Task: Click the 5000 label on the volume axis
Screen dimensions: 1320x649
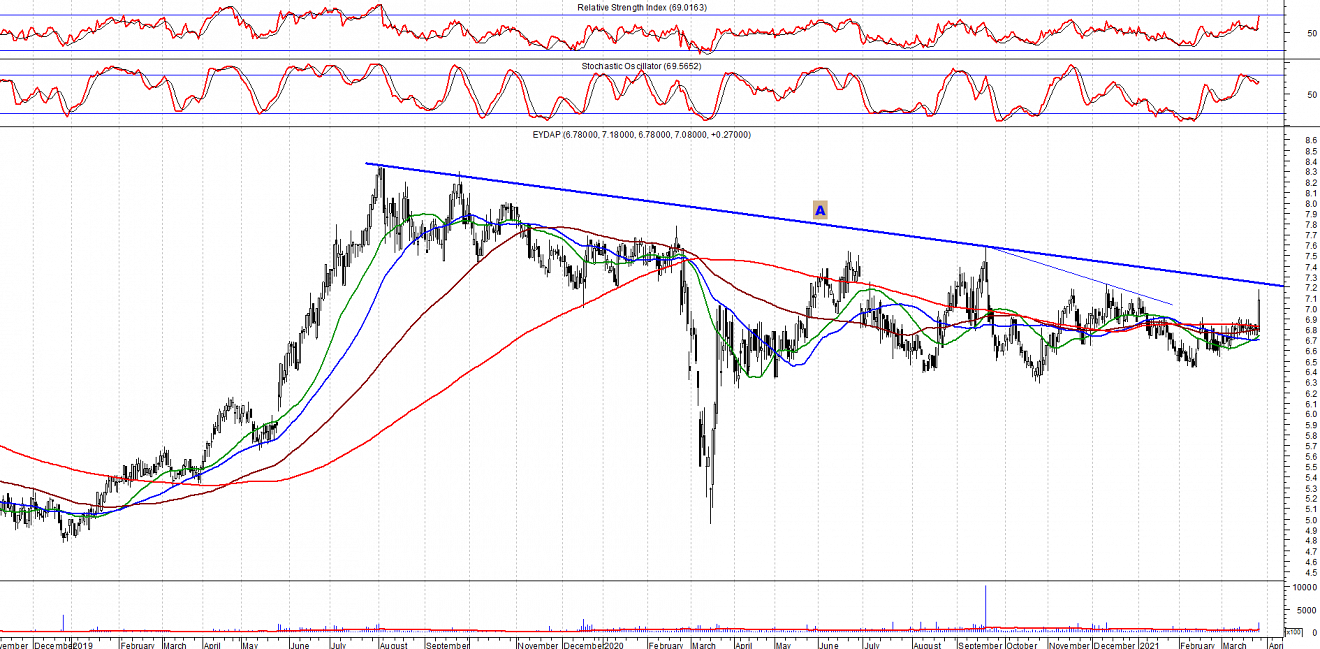Action: (1301, 610)
